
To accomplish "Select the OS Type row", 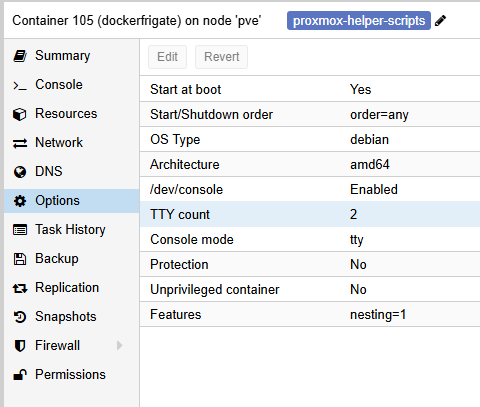I will pyautogui.click(x=310, y=139).
